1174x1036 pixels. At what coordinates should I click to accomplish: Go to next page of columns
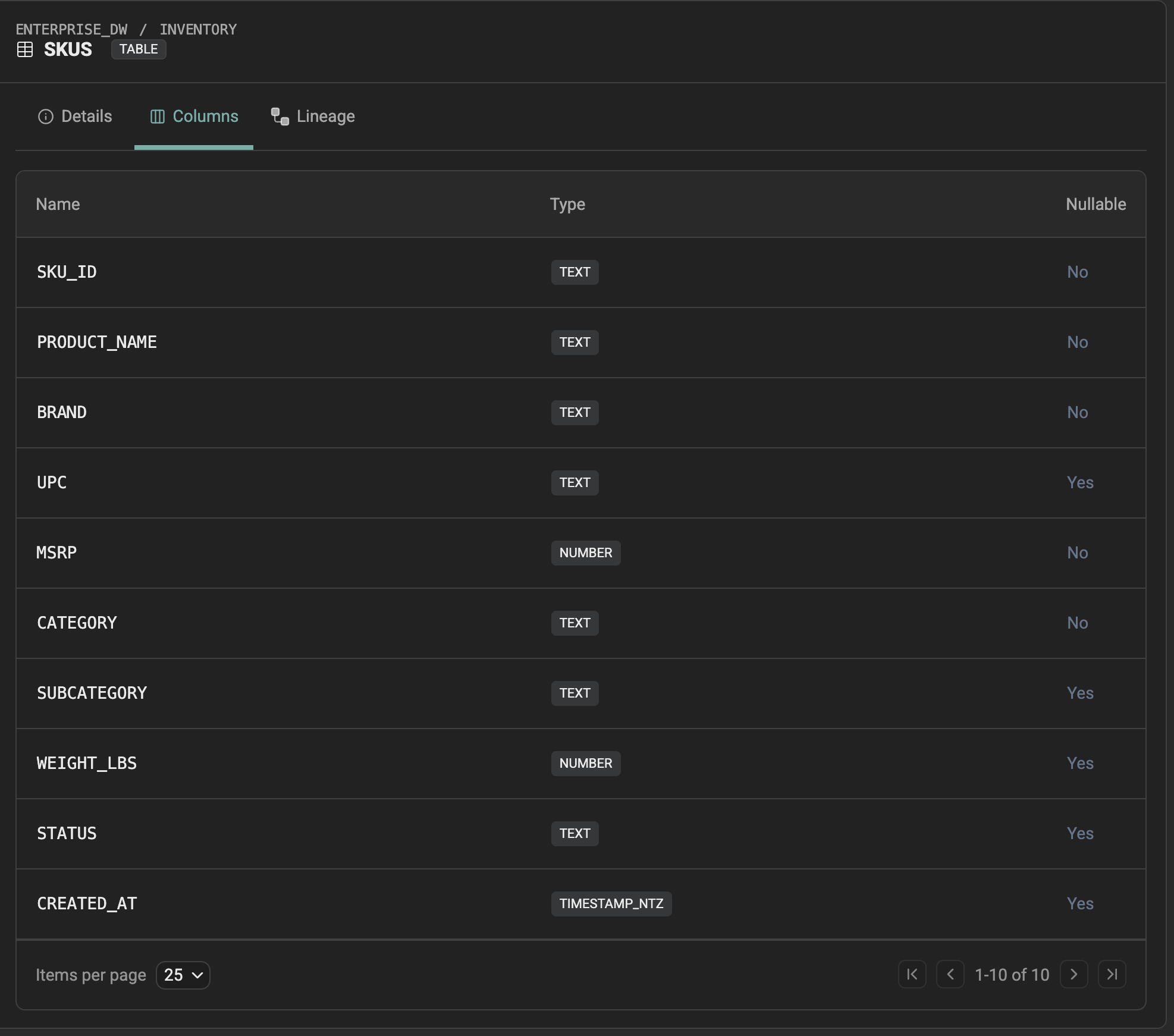(x=1073, y=974)
